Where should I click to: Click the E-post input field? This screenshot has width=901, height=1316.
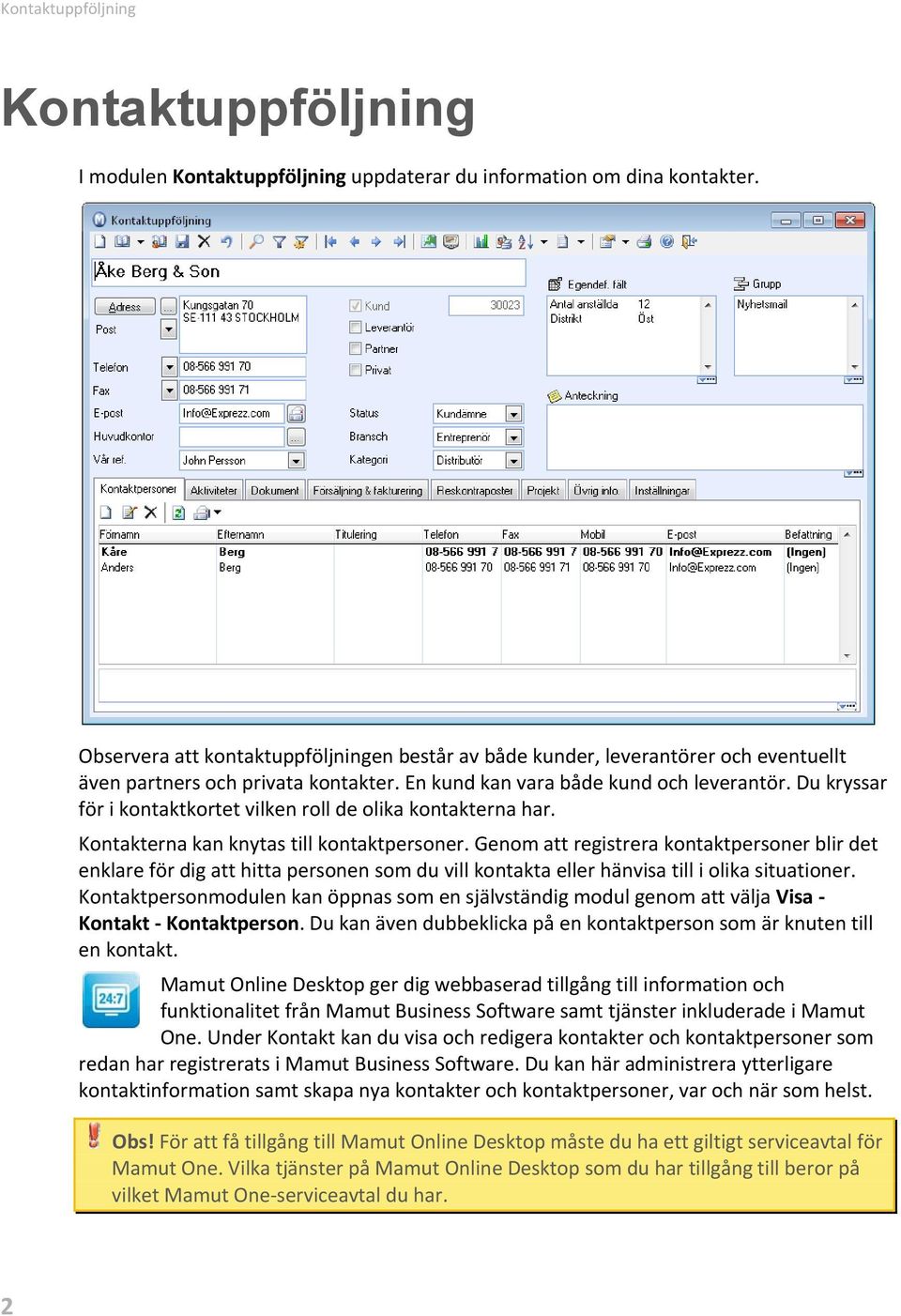(232, 414)
